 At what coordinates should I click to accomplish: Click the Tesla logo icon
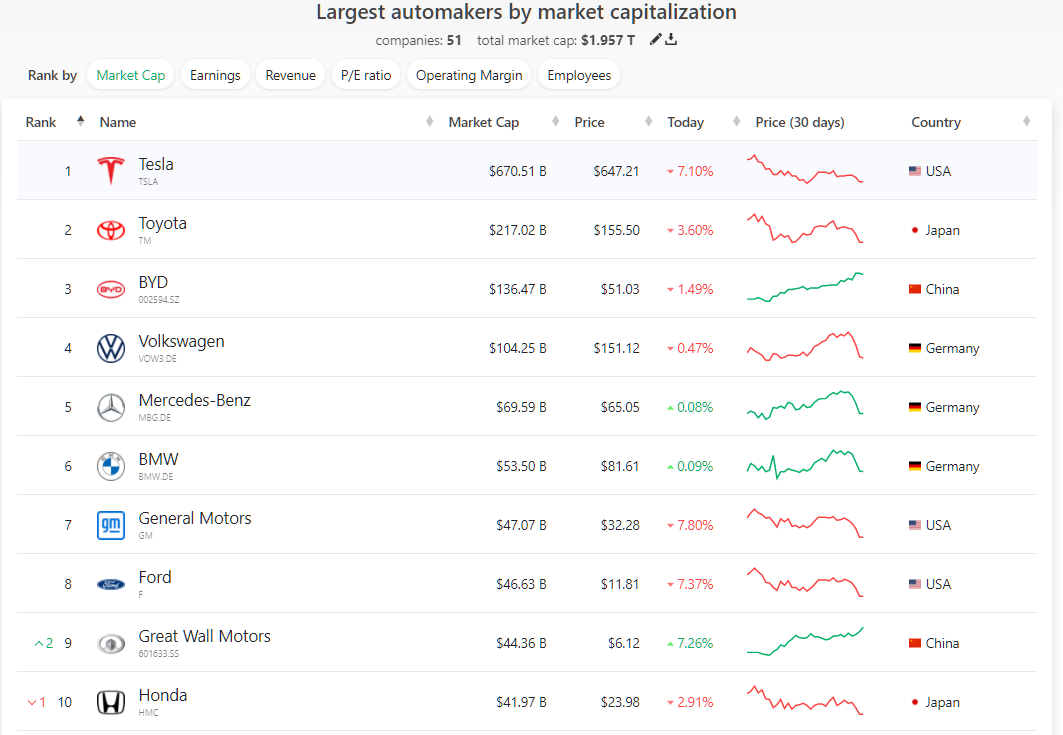(x=111, y=171)
